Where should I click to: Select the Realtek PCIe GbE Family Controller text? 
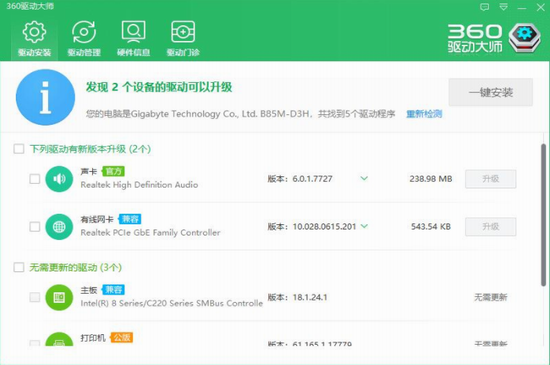(x=150, y=232)
